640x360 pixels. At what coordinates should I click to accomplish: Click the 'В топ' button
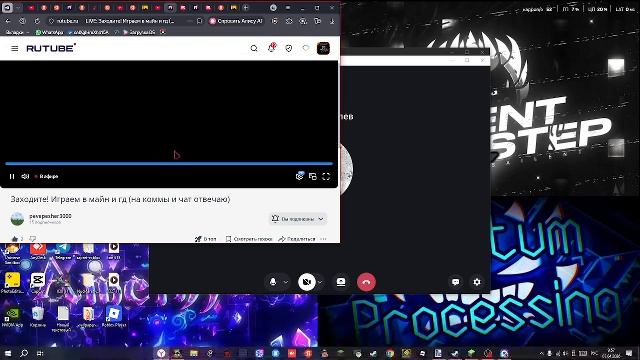tap(205, 239)
